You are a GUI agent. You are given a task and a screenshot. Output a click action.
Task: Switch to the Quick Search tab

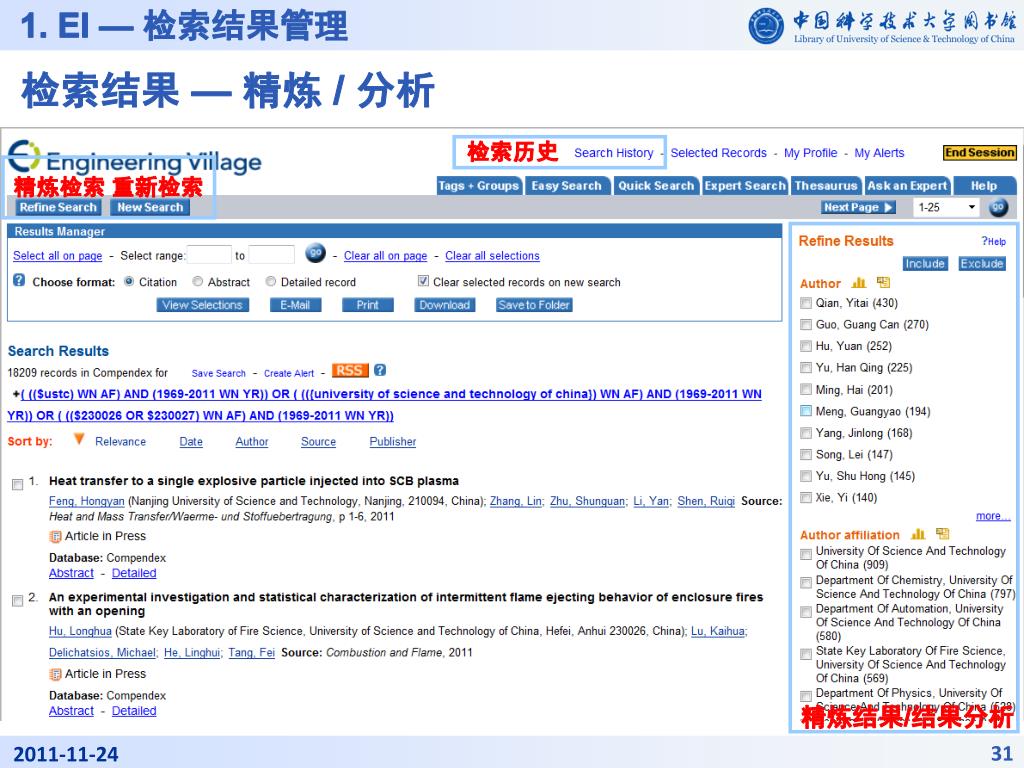[x=656, y=186]
